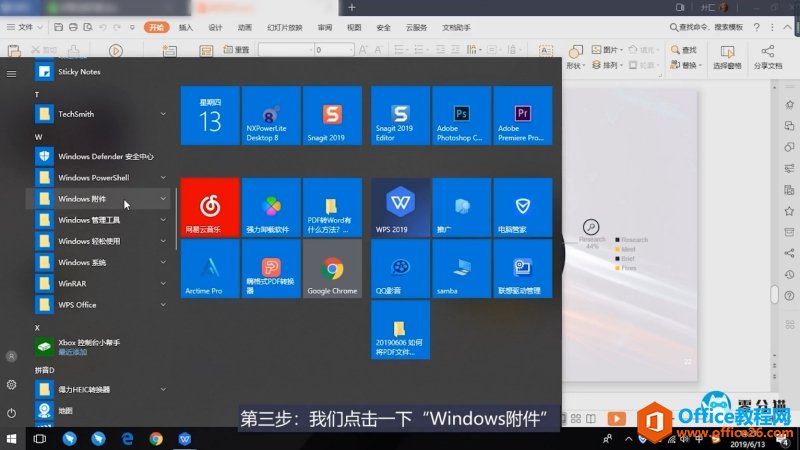Viewport: 800px width, 450px height.
Task: Launch the Arctime Pro tile
Action: [x=210, y=268]
